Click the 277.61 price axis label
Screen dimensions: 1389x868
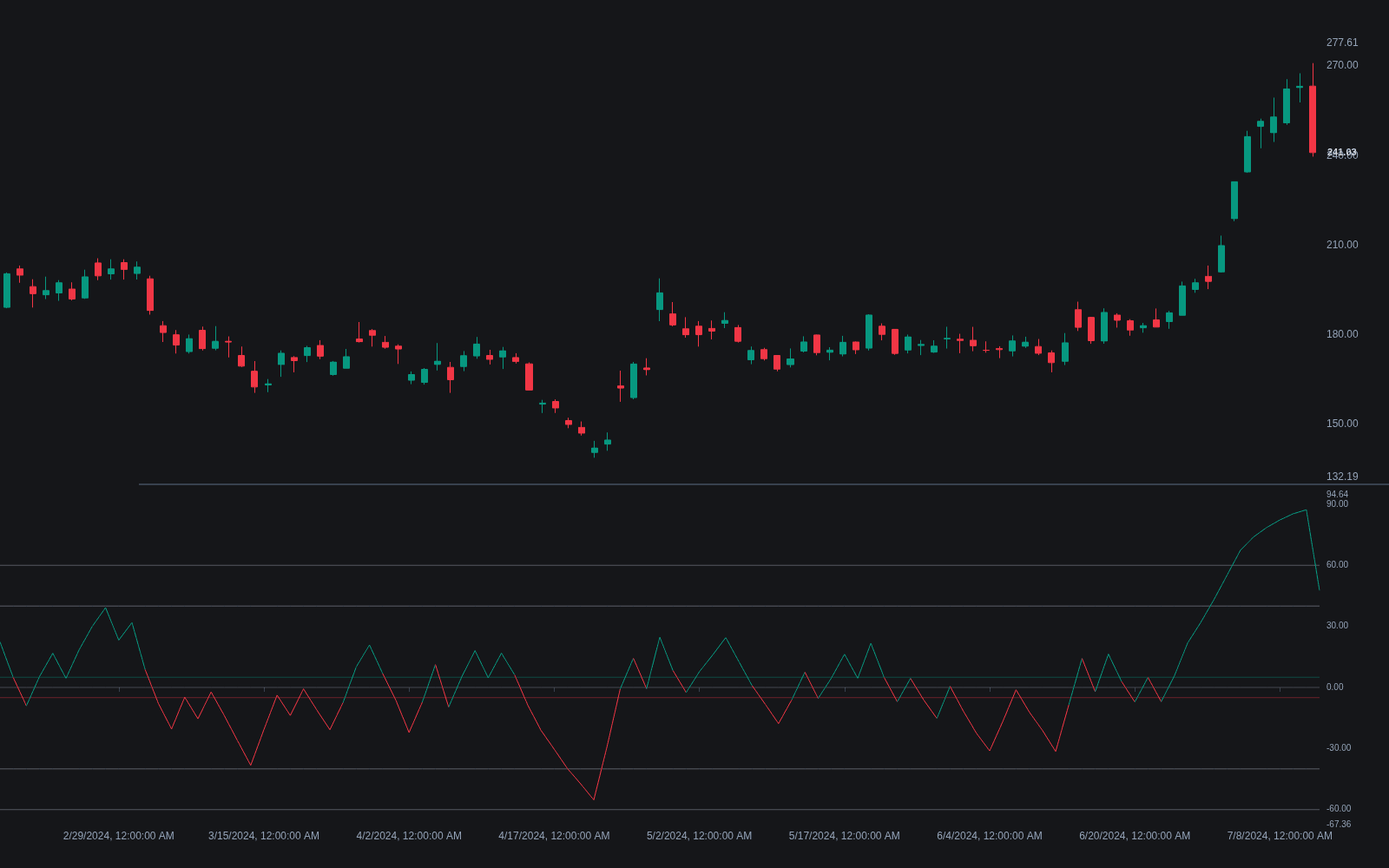click(1342, 43)
